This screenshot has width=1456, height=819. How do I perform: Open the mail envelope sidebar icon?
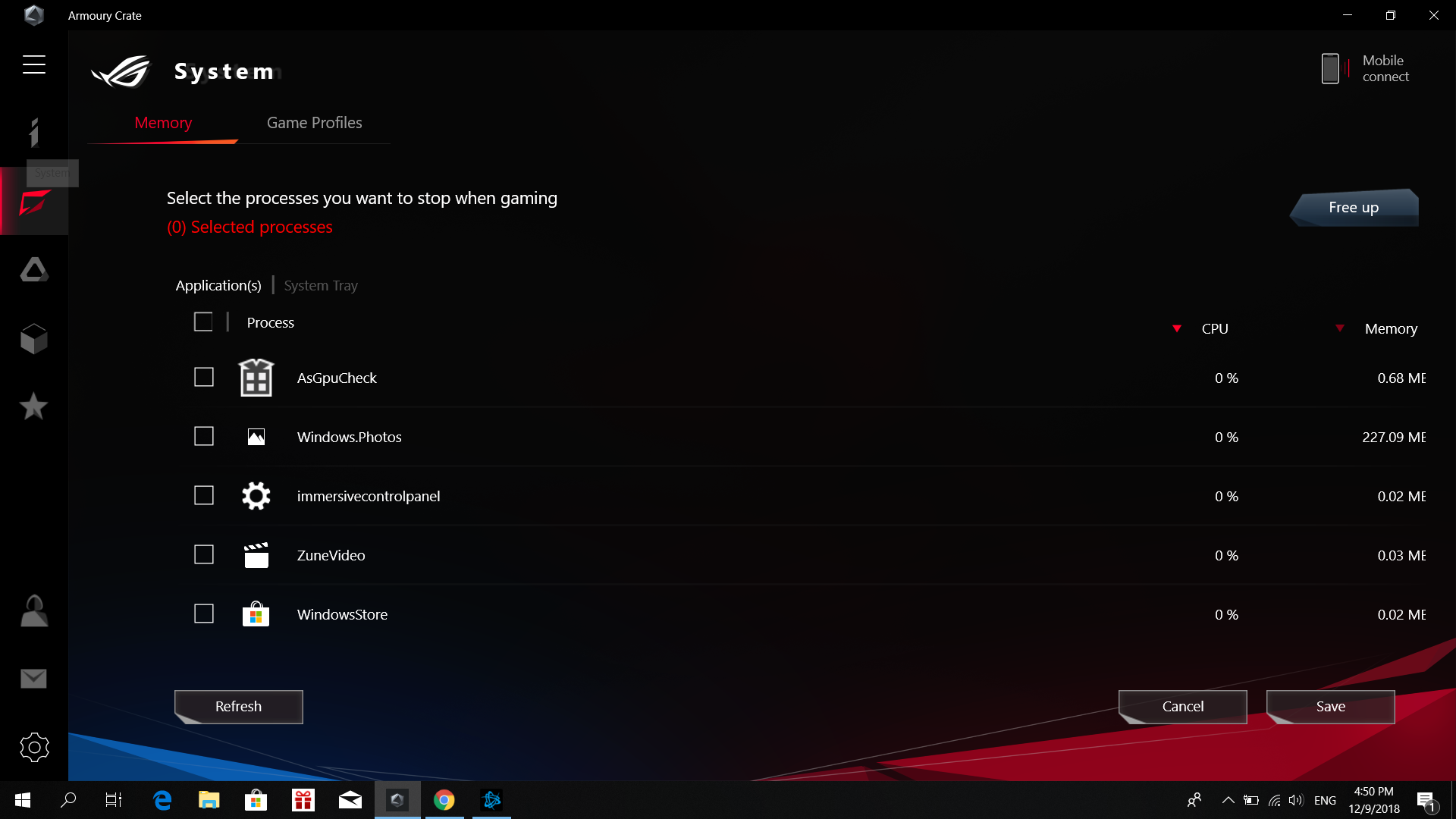coord(33,679)
